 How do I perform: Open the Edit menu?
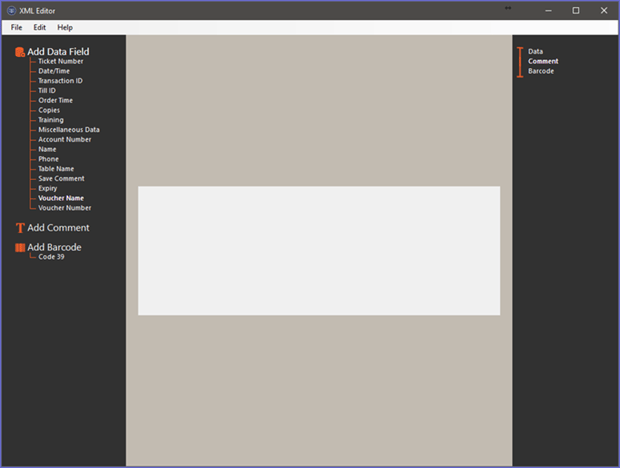(39, 27)
